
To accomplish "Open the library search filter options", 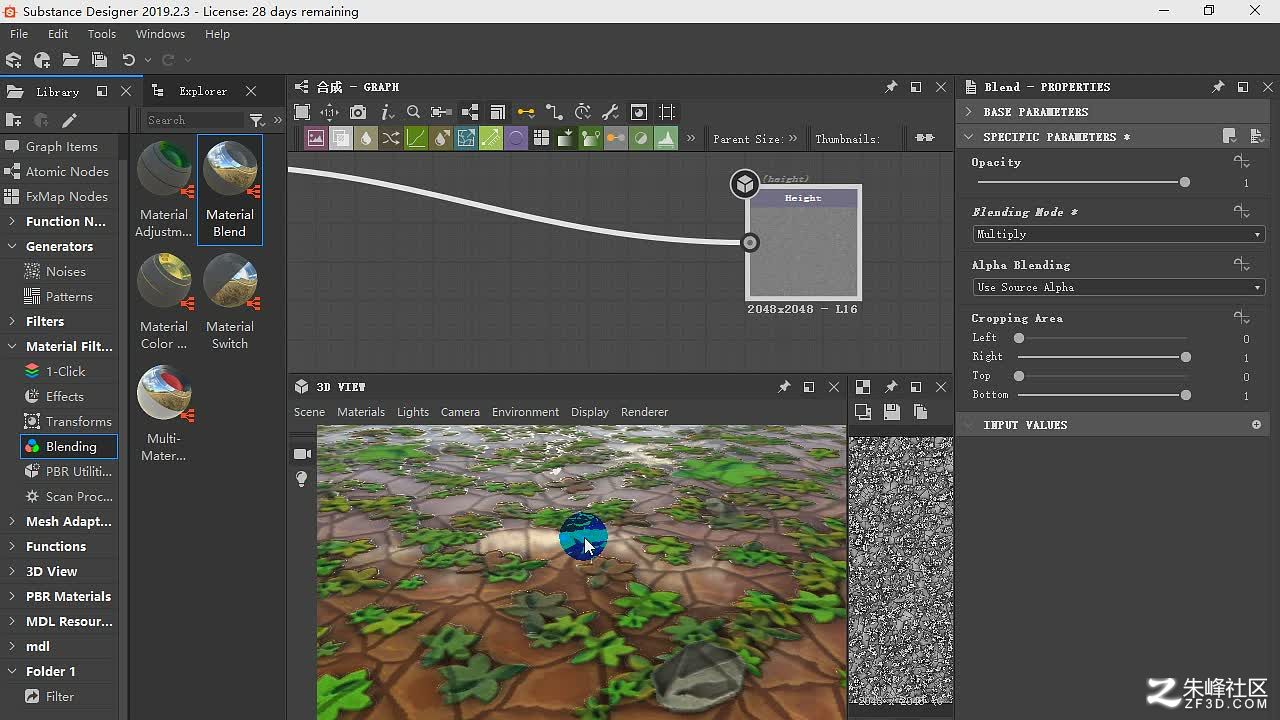I will click(257, 120).
